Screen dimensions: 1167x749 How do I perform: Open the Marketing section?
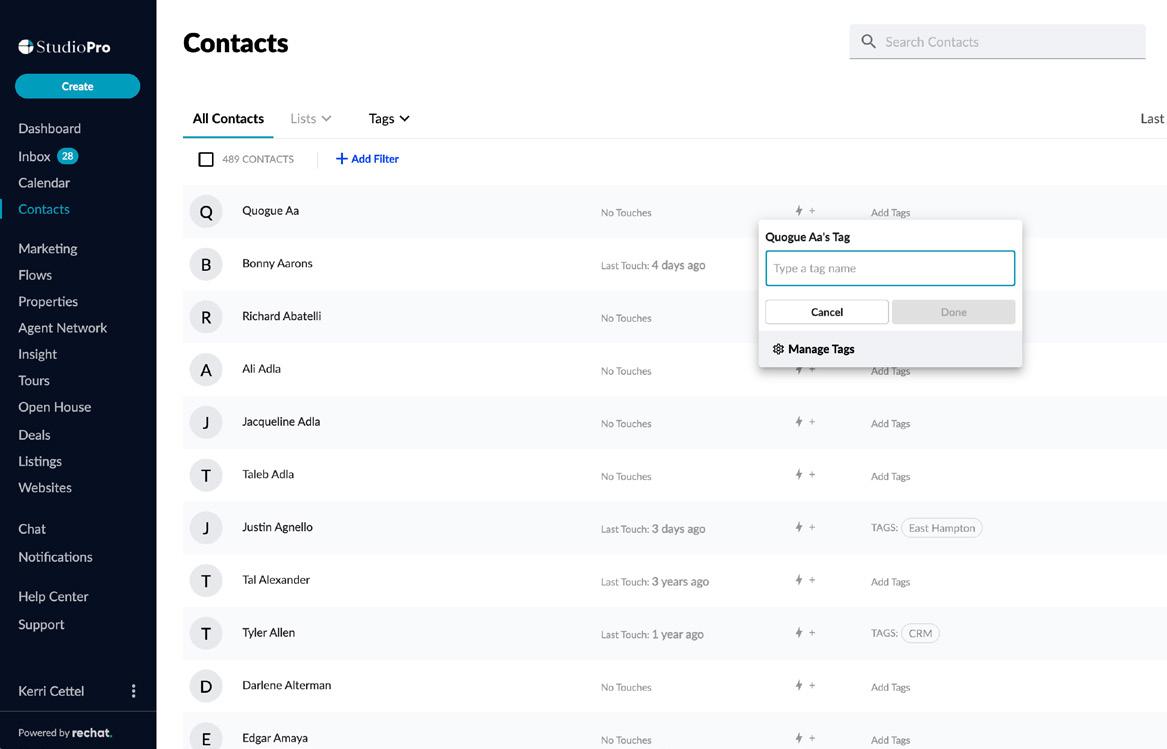48,249
